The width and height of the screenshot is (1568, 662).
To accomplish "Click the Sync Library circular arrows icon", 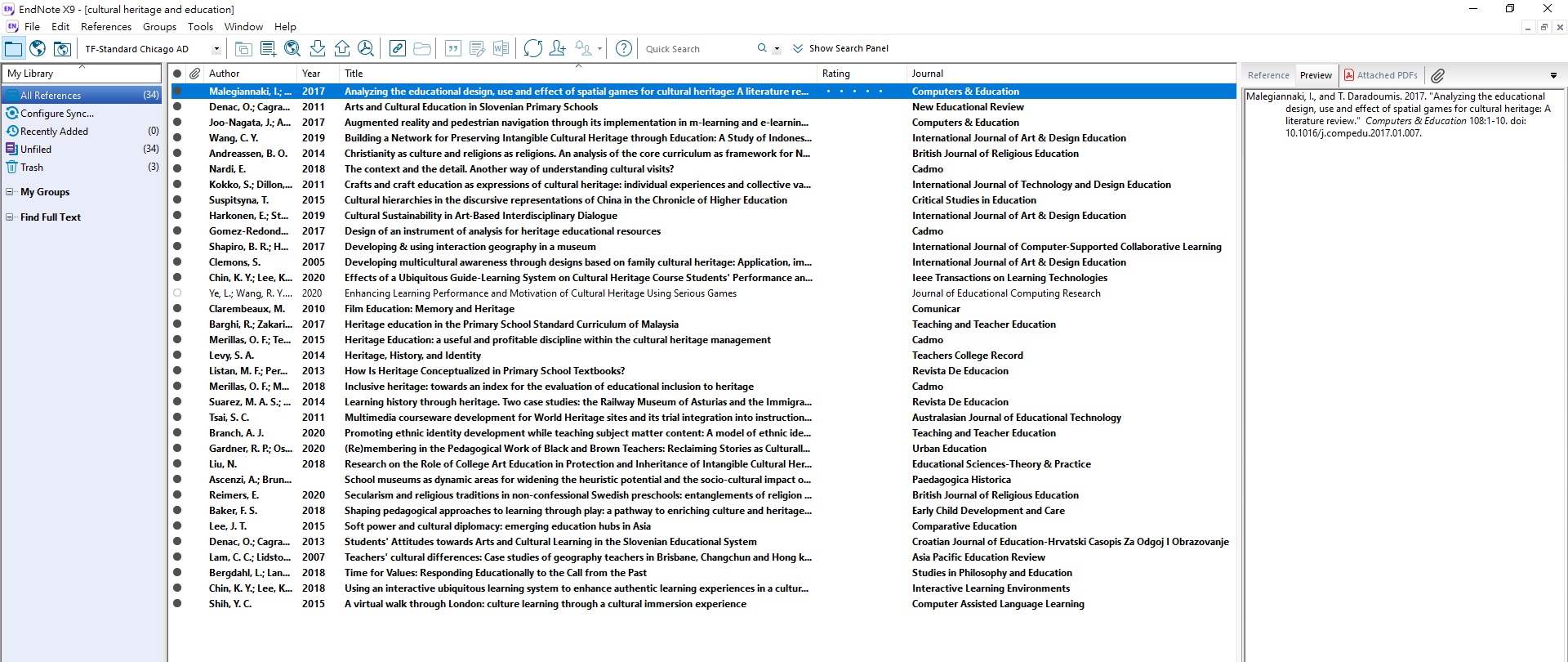I will [533, 48].
